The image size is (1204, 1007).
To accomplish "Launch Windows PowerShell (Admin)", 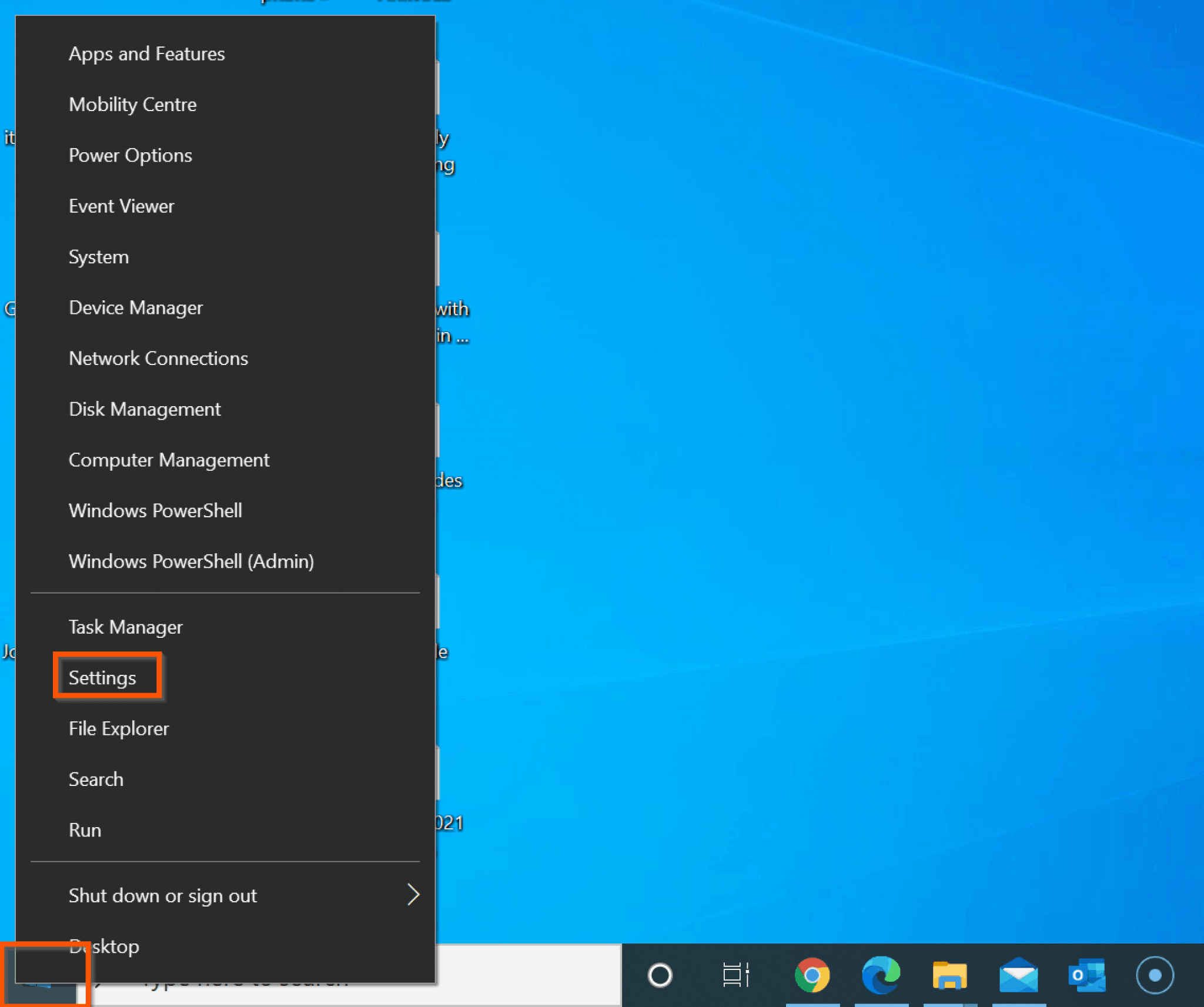I will tap(192, 561).
